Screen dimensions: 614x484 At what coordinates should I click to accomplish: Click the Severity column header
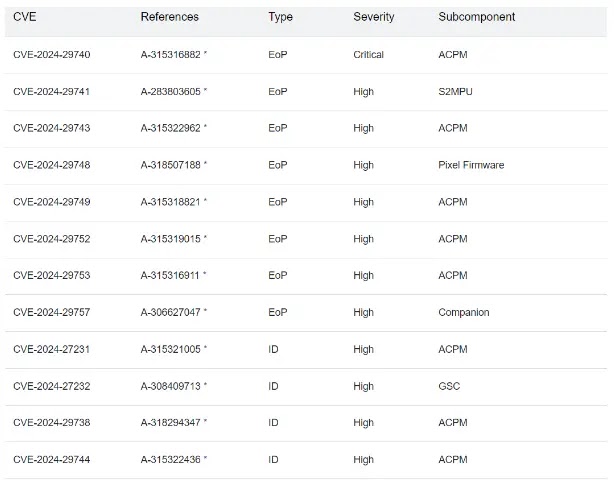coord(374,17)
